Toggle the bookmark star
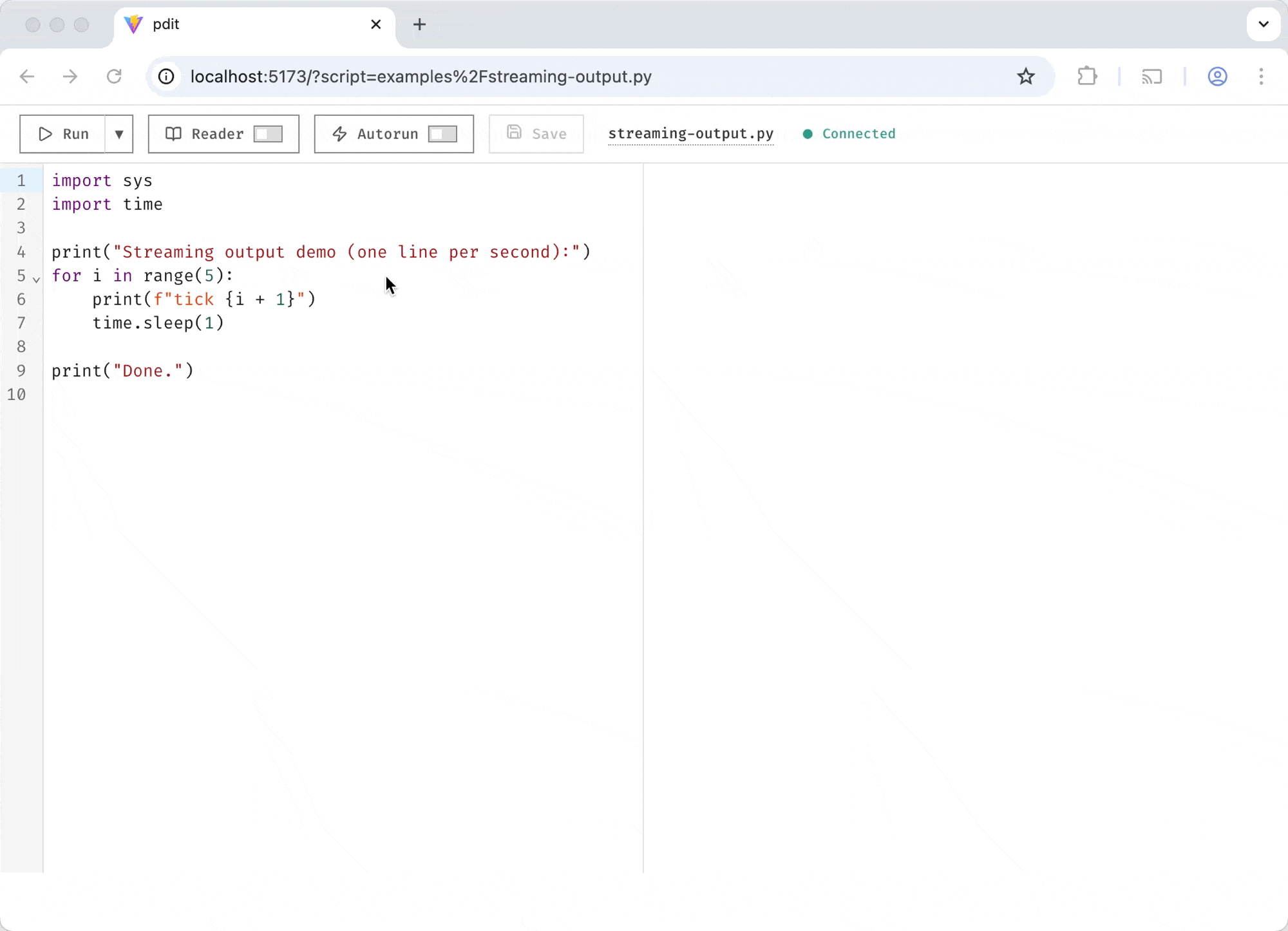This screenshot has height=931, width=1288. click(1025, 77)
